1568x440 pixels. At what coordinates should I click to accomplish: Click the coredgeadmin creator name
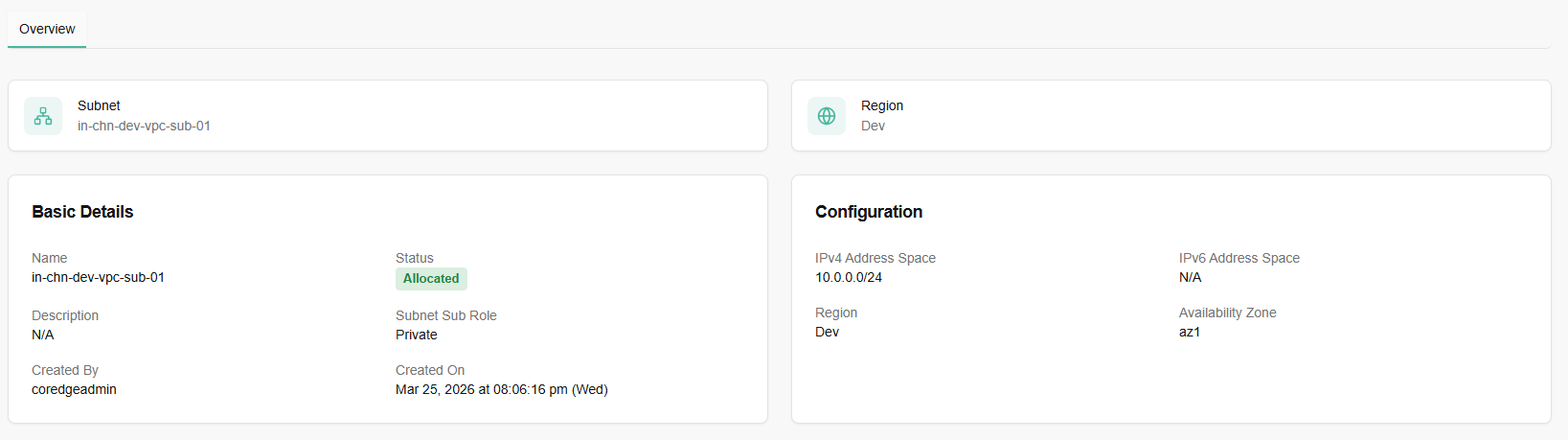[74, 389]
